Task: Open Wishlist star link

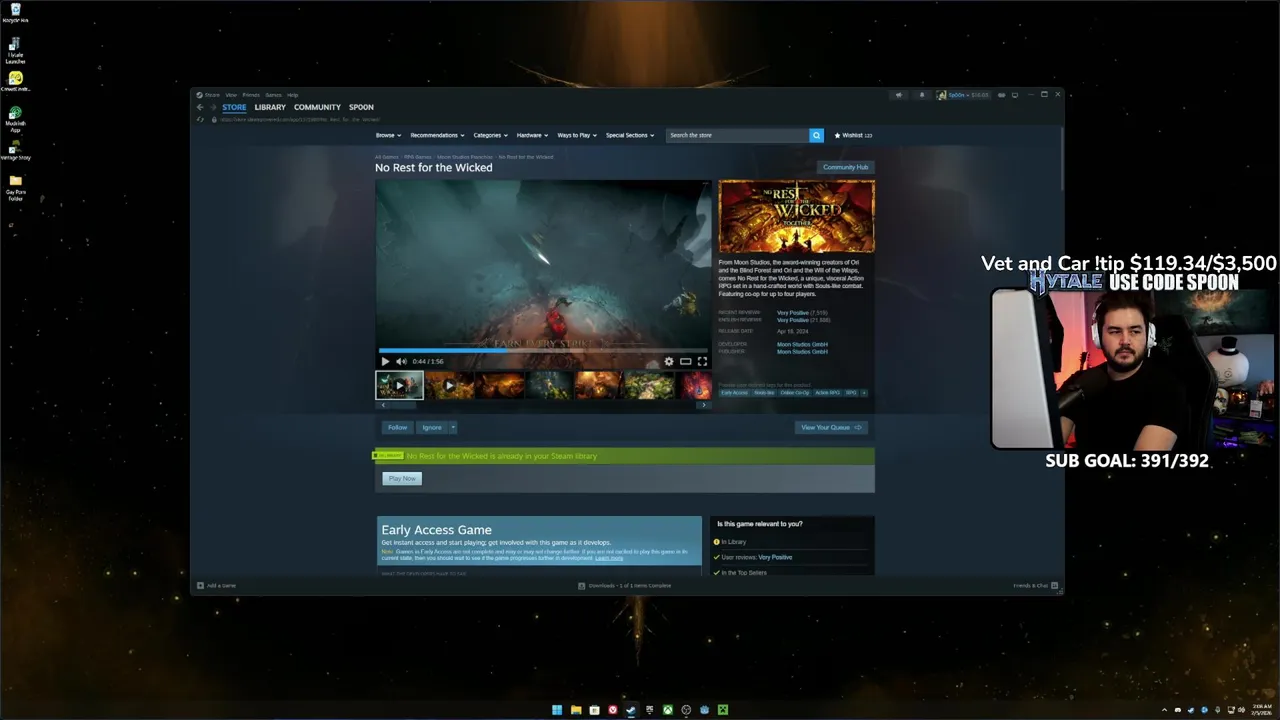Action: (853, 135)
